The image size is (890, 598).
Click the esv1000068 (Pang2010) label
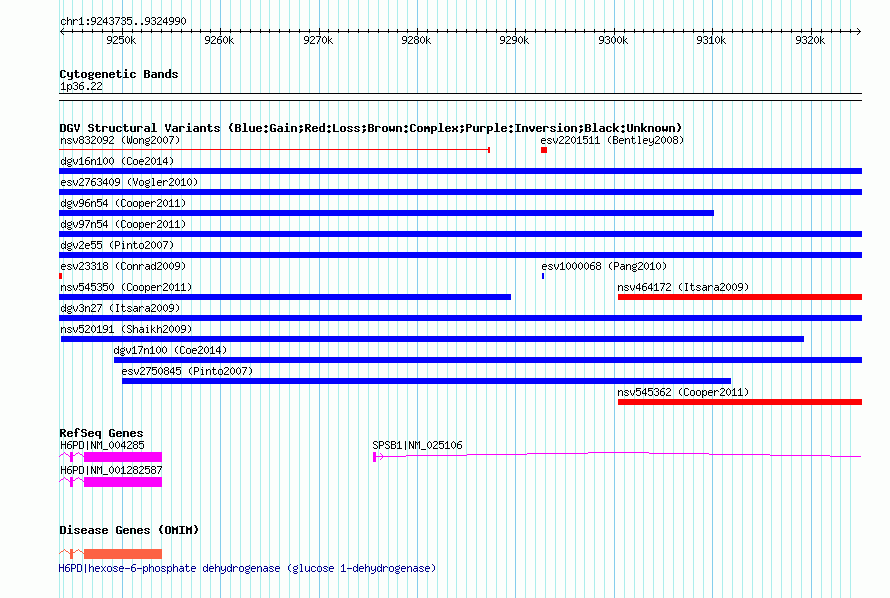(x=604, y=266)
